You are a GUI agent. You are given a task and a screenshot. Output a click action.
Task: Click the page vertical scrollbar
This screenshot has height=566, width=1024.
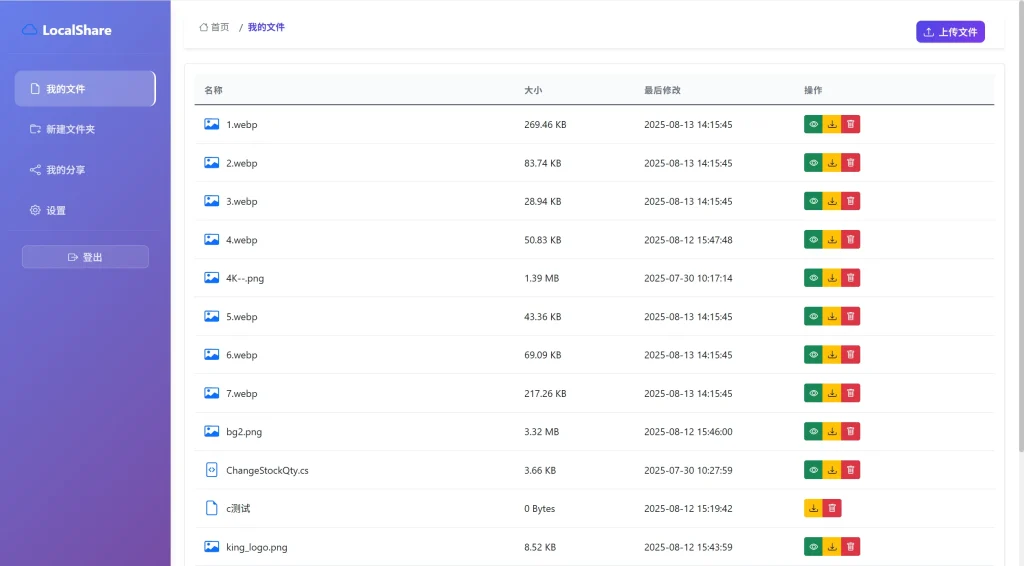[1021, 225]
